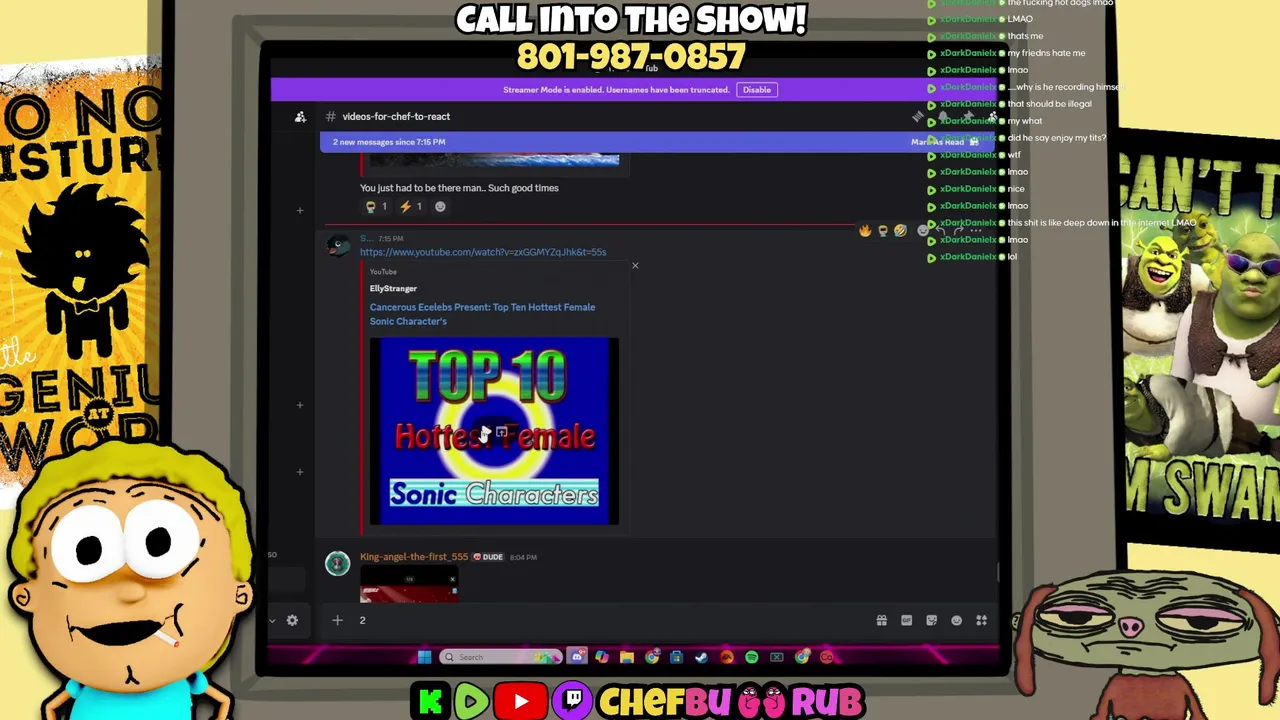Open Discord from the taskbar
The image size is (1280, 720).
(x=577, y=657)
